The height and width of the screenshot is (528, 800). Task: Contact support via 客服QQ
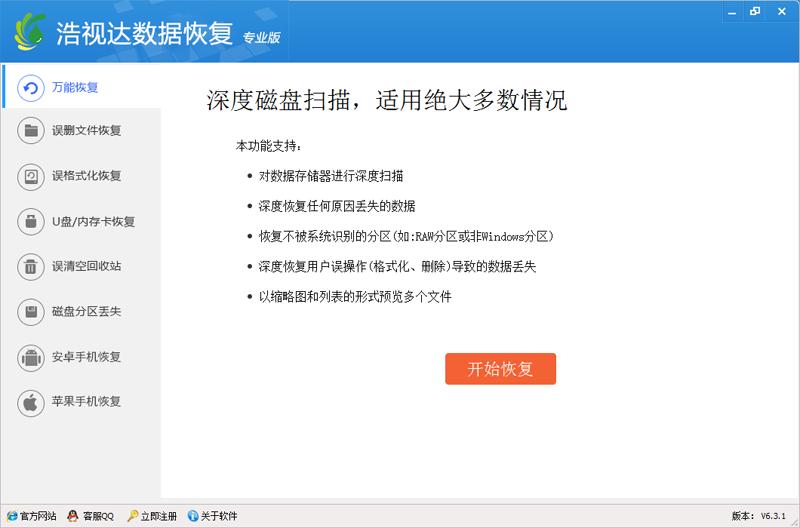click(91, 516)
